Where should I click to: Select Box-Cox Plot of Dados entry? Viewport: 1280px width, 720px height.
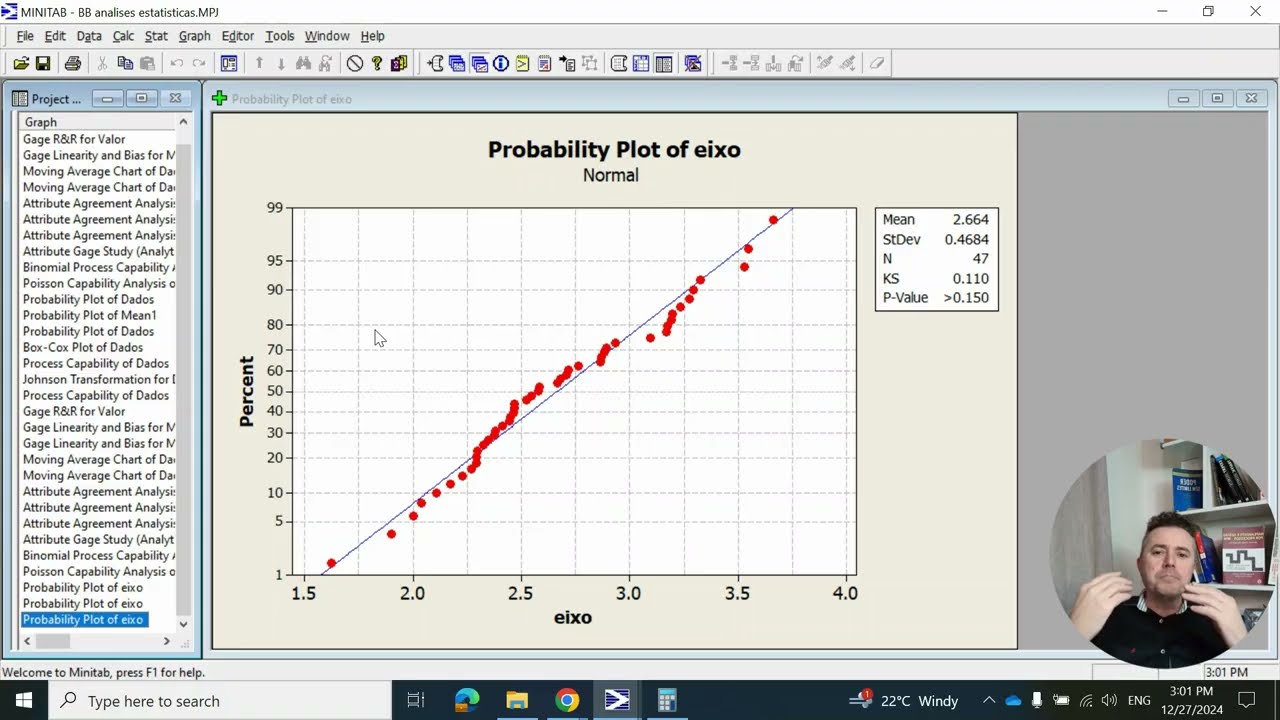coord(82,347)
